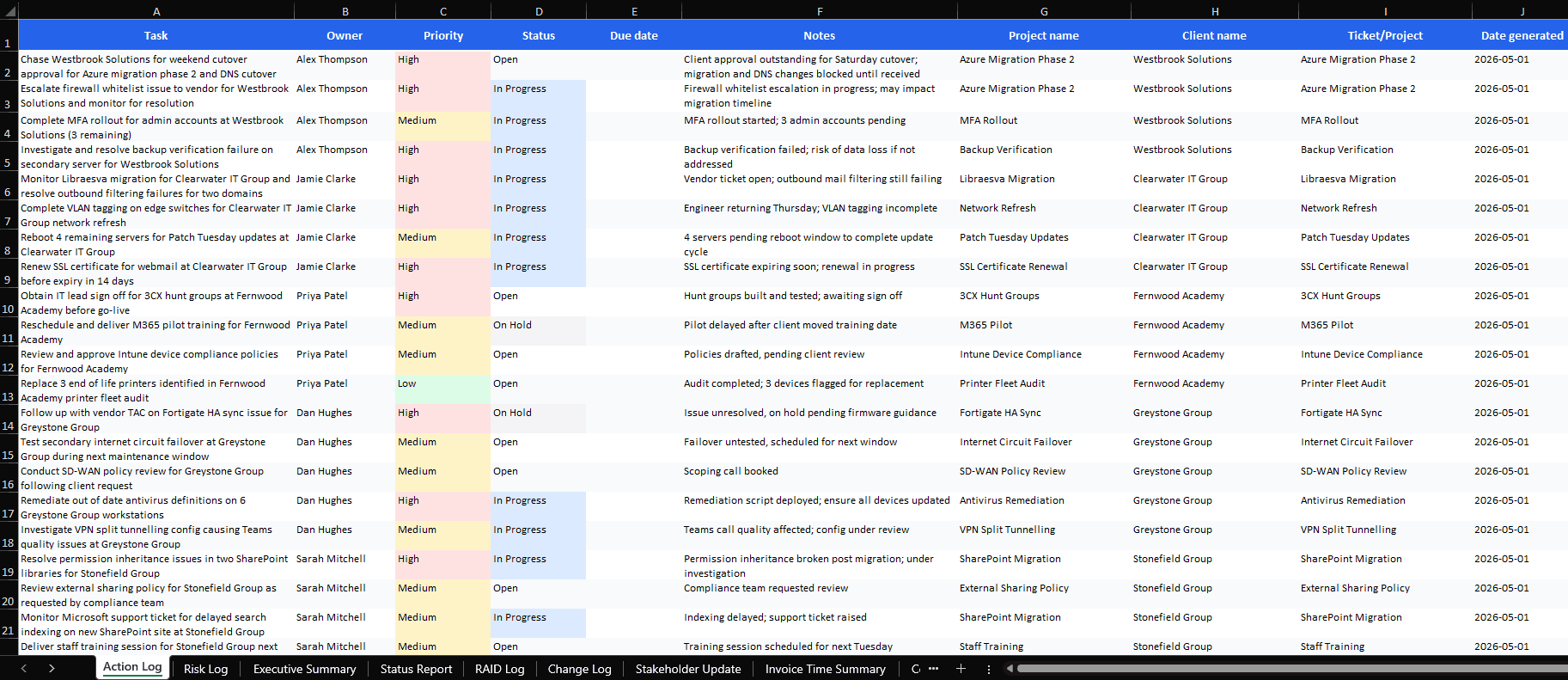Click the Project name header cell

[x=1044, y=35]
